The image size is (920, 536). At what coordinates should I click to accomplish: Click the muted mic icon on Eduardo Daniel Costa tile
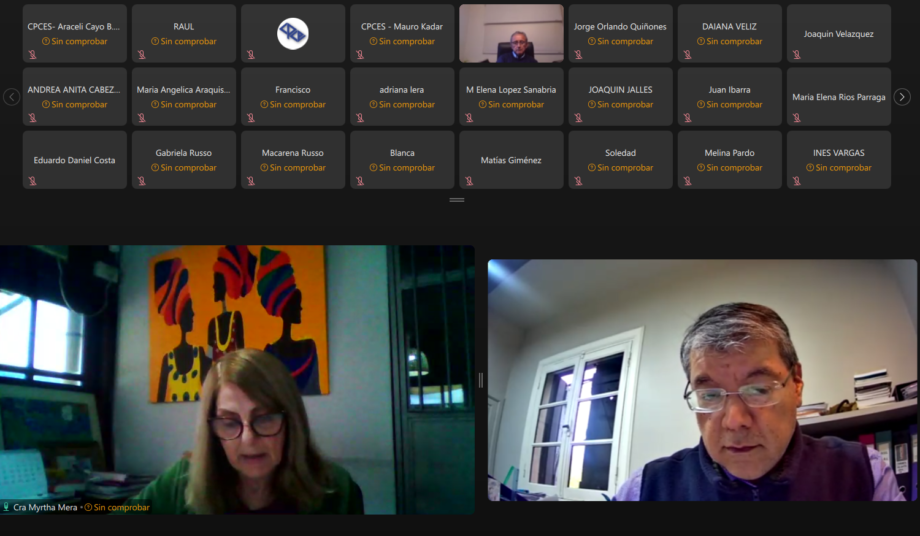pyautogui.click(x=32, y=181)
